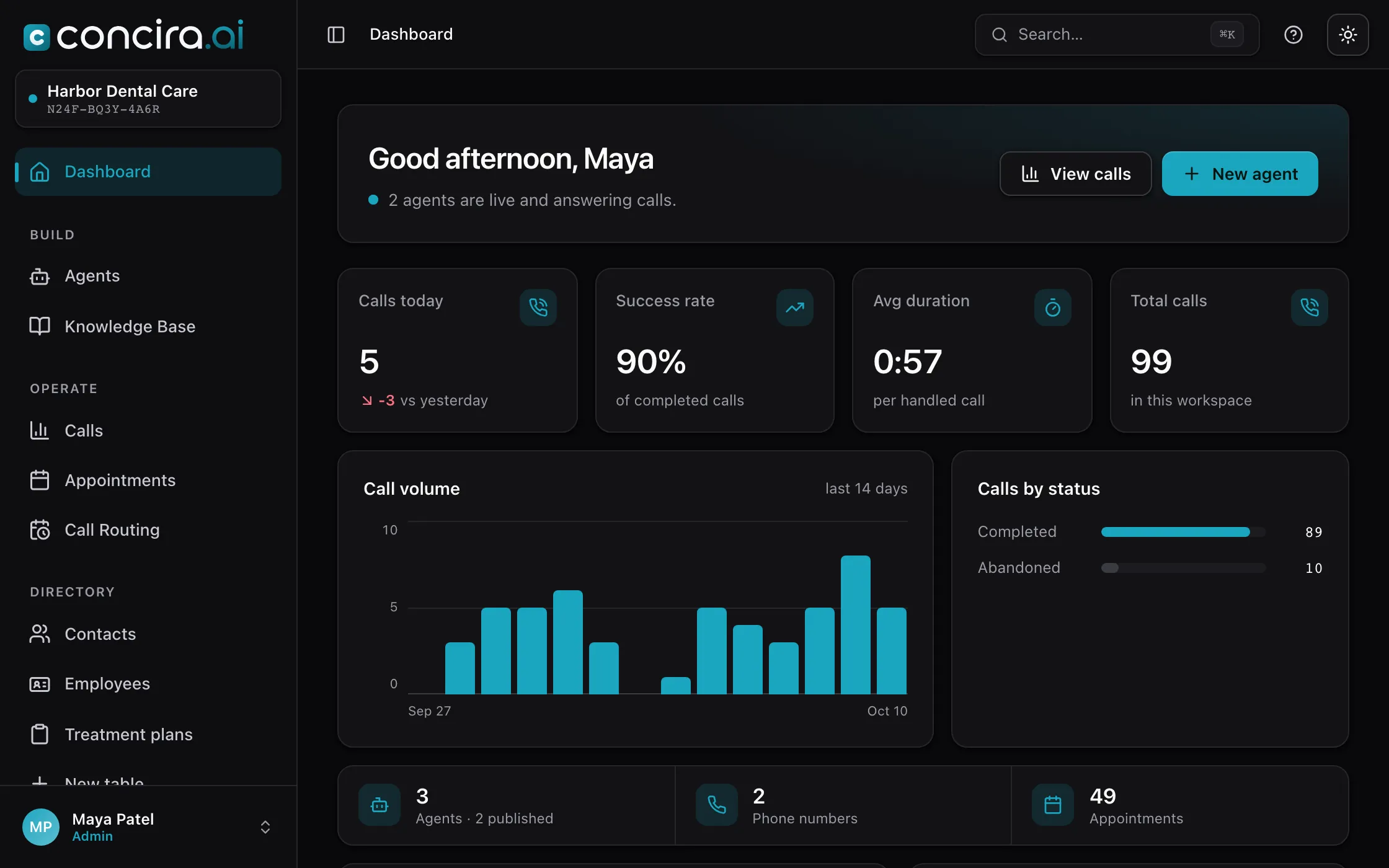Open Appointments in the sidebar

point(148,480)
